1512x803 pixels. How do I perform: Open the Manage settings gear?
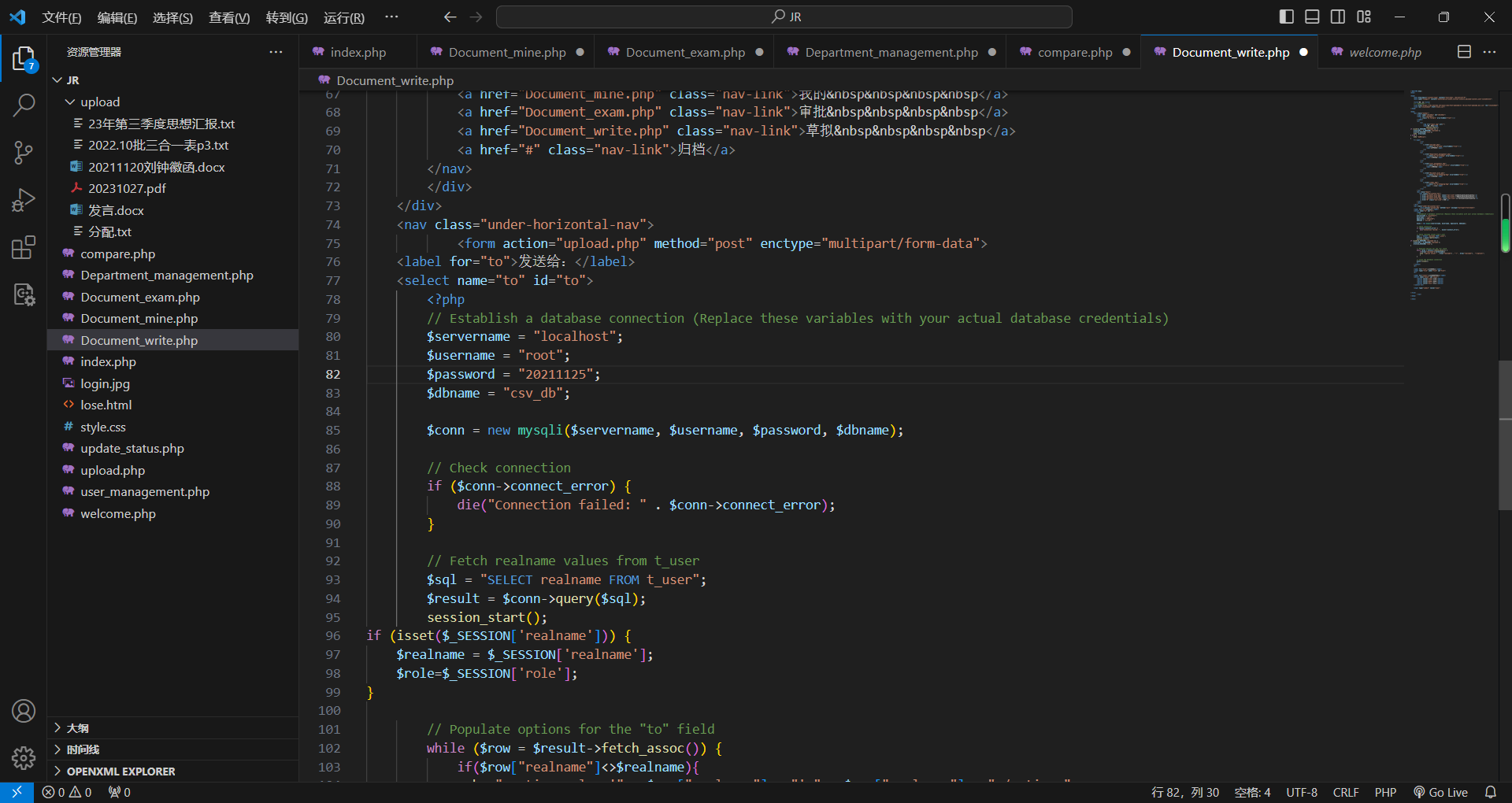24,757
